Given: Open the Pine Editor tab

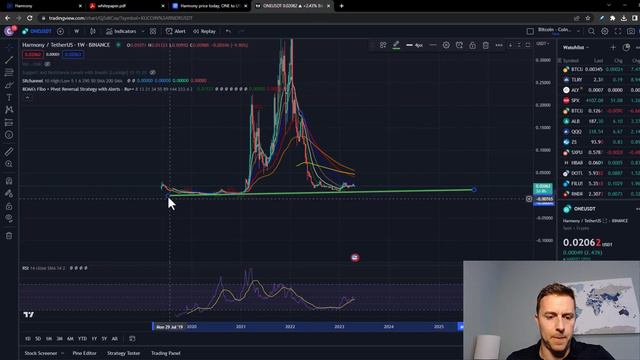Looking at the screenshot, I should (x=84, y=353).
